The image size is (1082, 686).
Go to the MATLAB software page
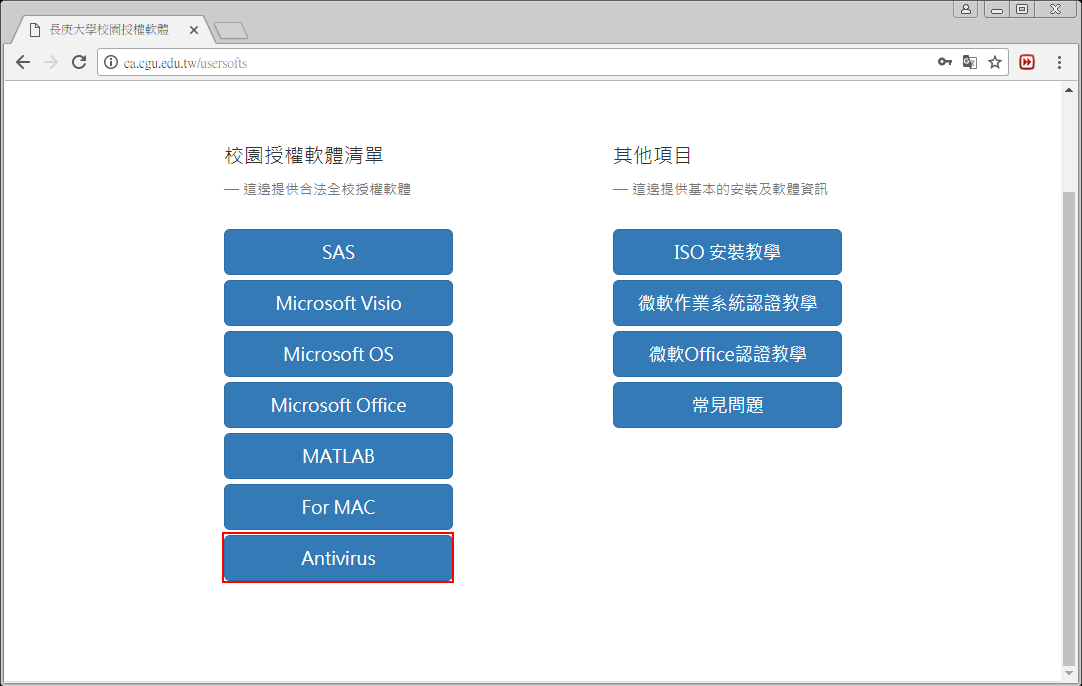pos(338,456)
